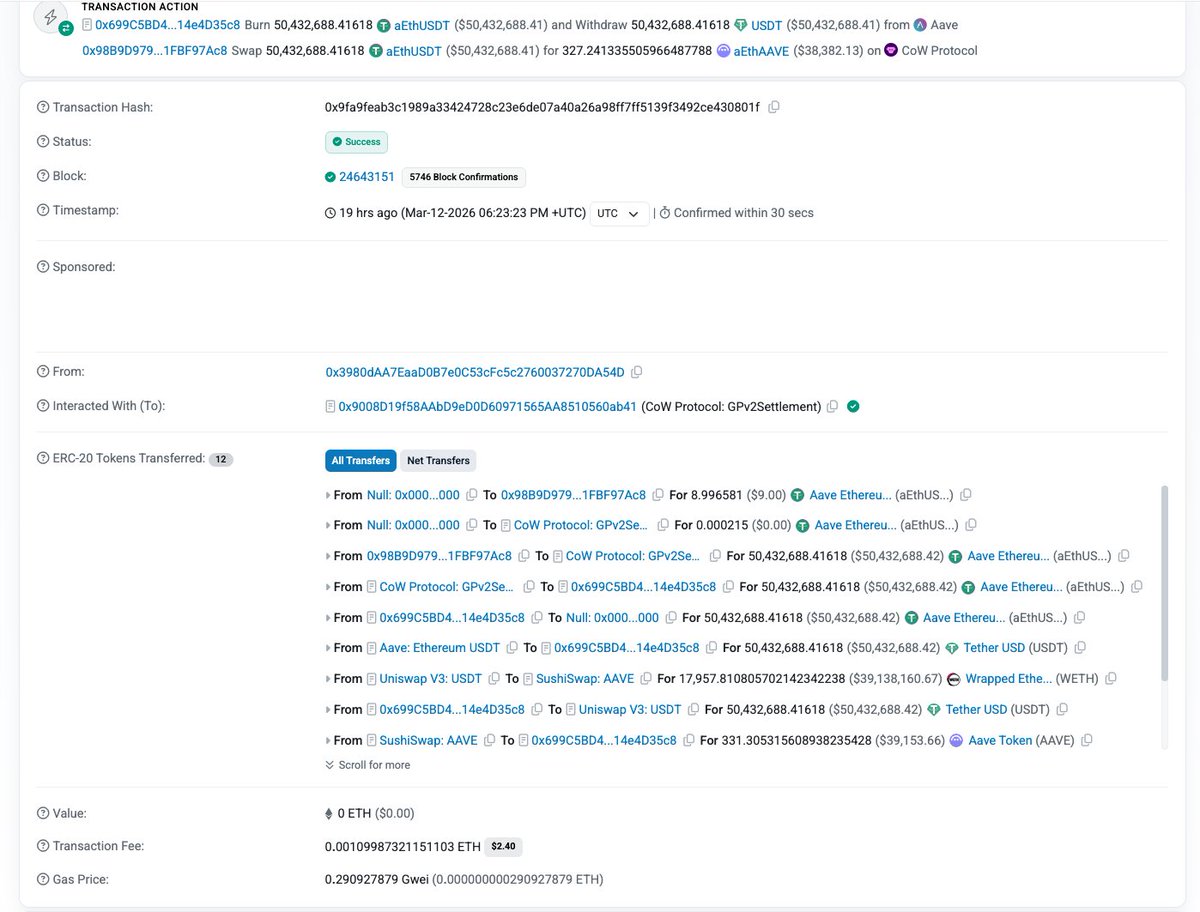Expand the Aave: Ethereum USDT transfer row
The width and height of the screenshot is (1200, 912).
tap(328, 648)
